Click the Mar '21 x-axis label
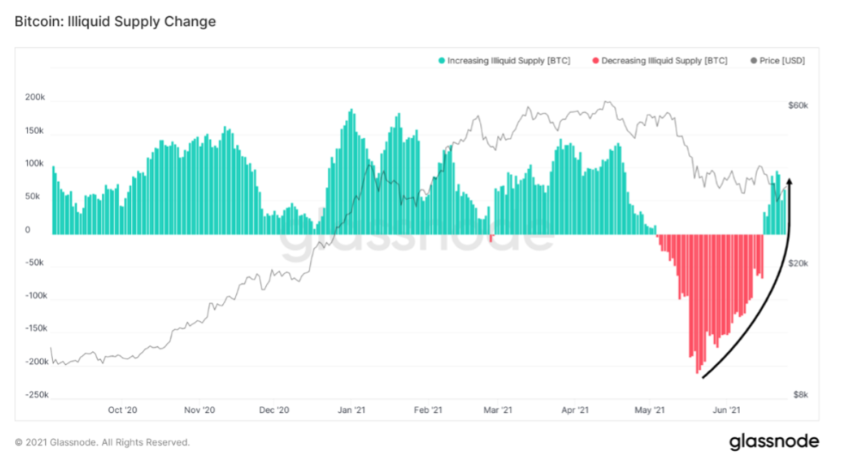Viewport: 850px width, 457px height. (498, 410)
